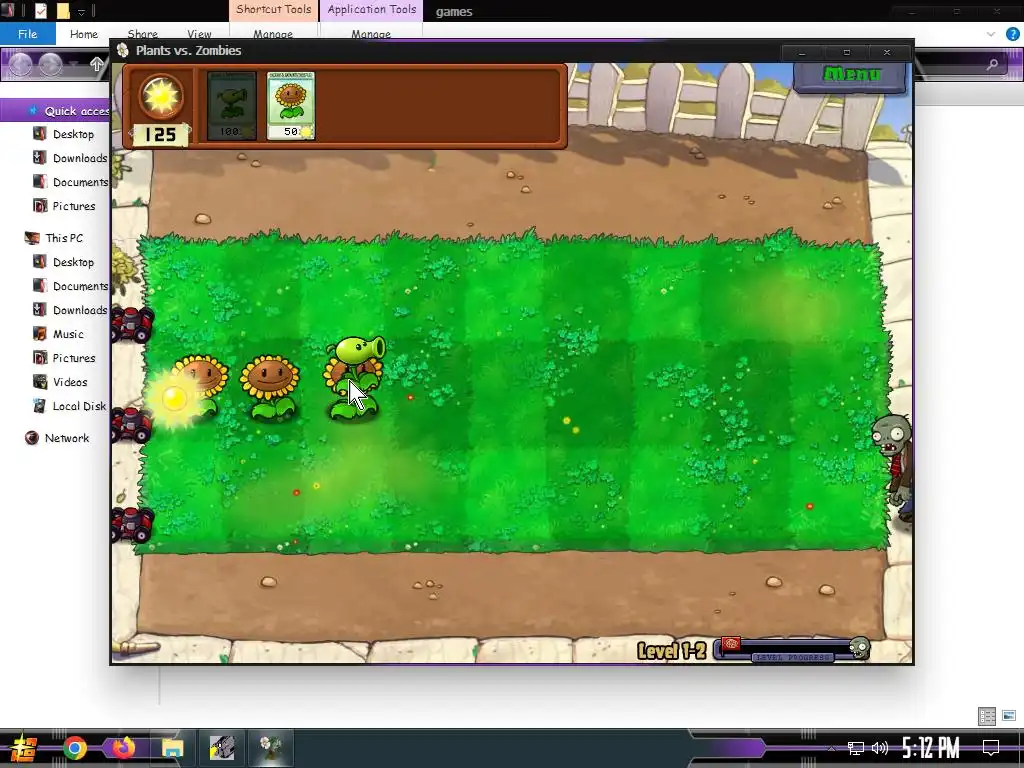Viewport: 1024px width, 768px height.
Task: Click the 5:12 PM clock
Action: [931, 748]
